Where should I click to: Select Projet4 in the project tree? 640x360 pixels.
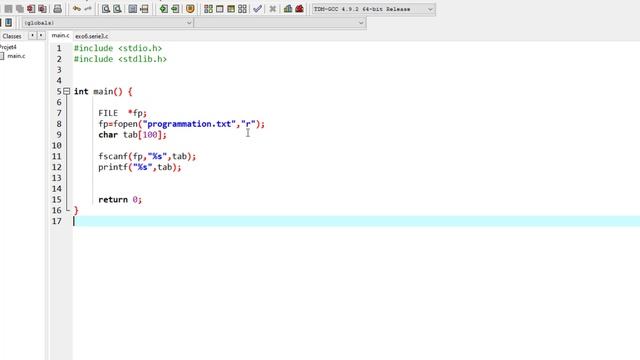pos(8,47)
